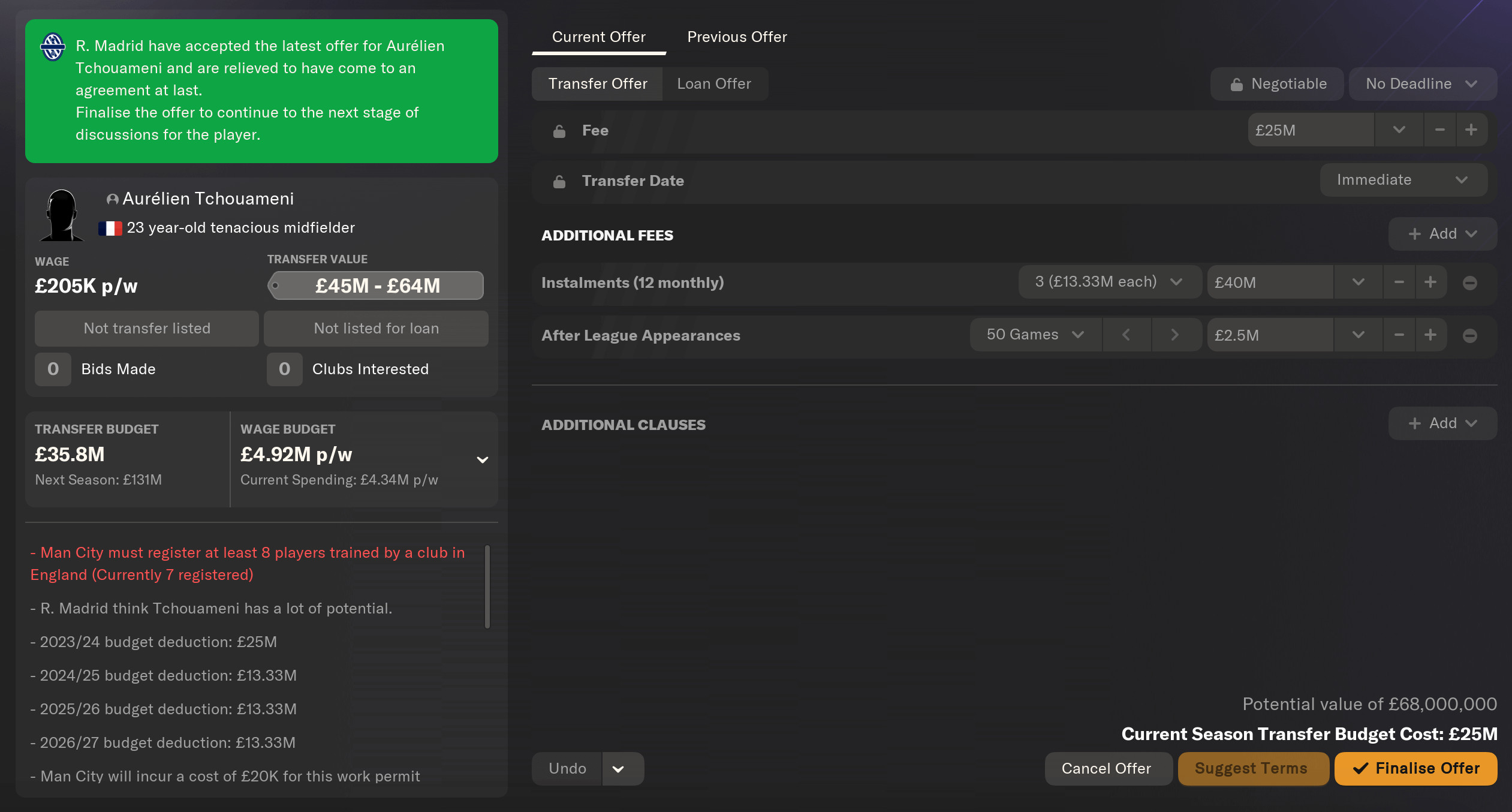Open the instalments amount dropdown arrow
The image size is (1512, 812).
1358,282
